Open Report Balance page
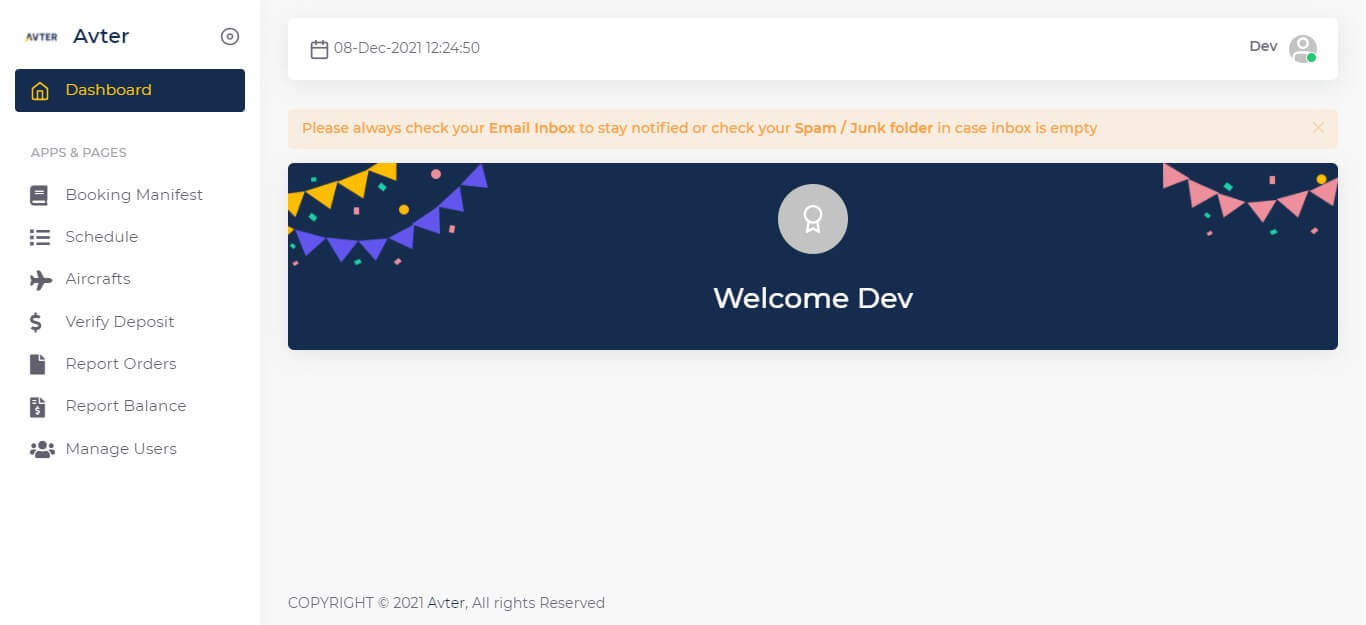The image size is (1366, 625). click(130, 406)
